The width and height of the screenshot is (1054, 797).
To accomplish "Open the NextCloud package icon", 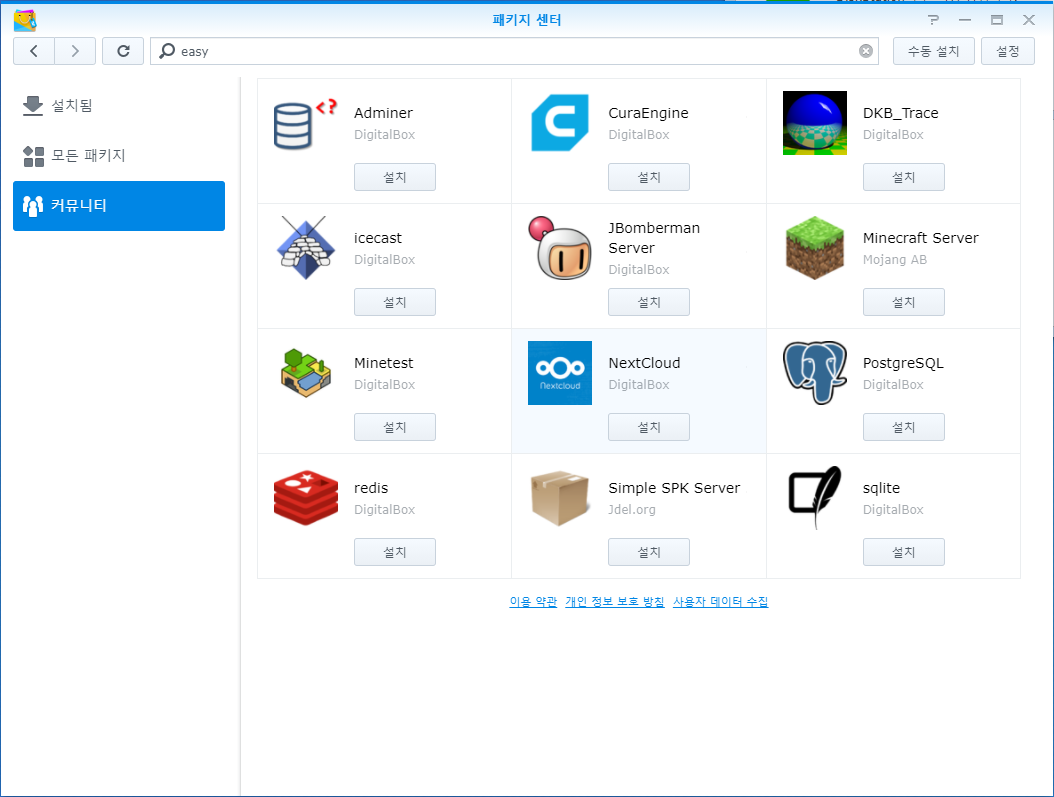I will 560,373.
